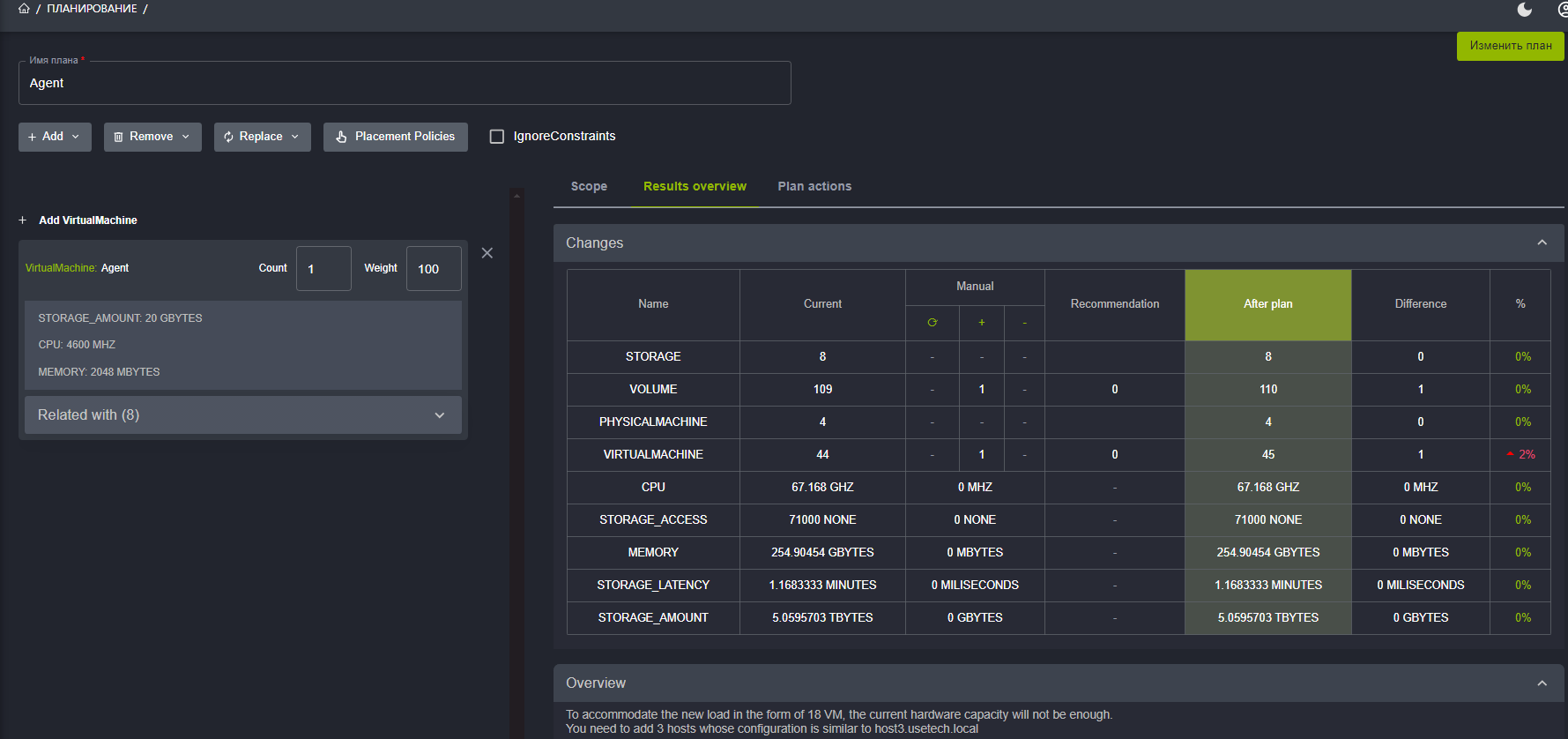1568x739 pixels.
Task: Select the MEMORY row name cell
Action: click(653, 553)
